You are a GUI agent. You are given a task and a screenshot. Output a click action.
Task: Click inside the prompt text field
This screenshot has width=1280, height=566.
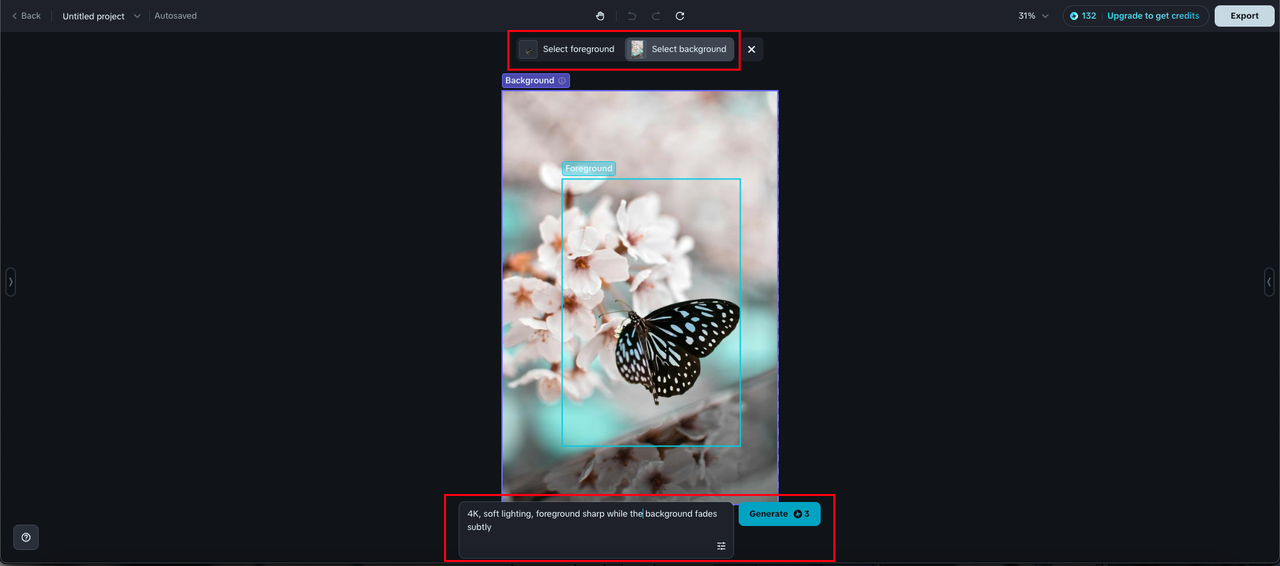tap(596, 530)
